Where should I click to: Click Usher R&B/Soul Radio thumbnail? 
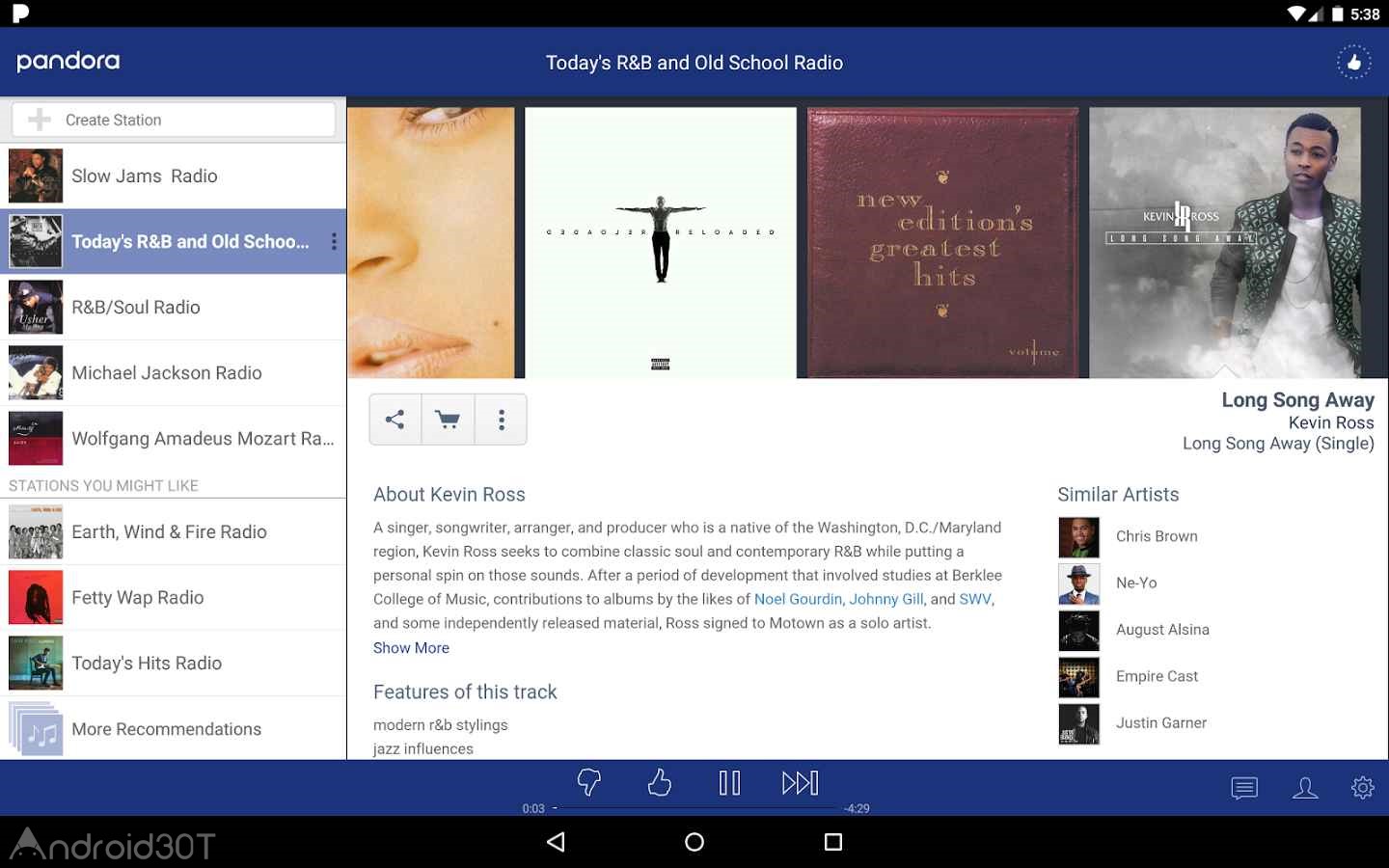[x=36, y=307]
